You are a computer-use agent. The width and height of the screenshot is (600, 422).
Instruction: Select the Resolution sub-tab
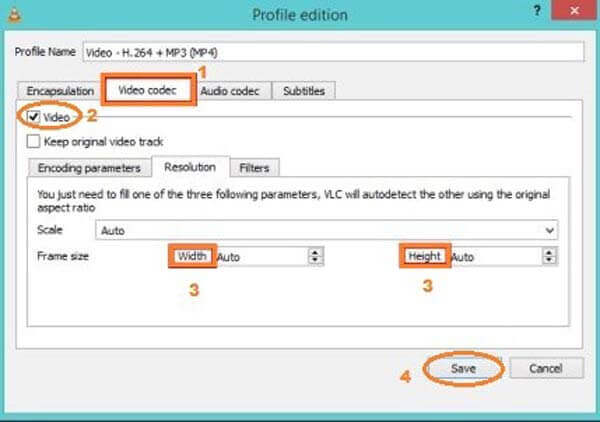190,167
